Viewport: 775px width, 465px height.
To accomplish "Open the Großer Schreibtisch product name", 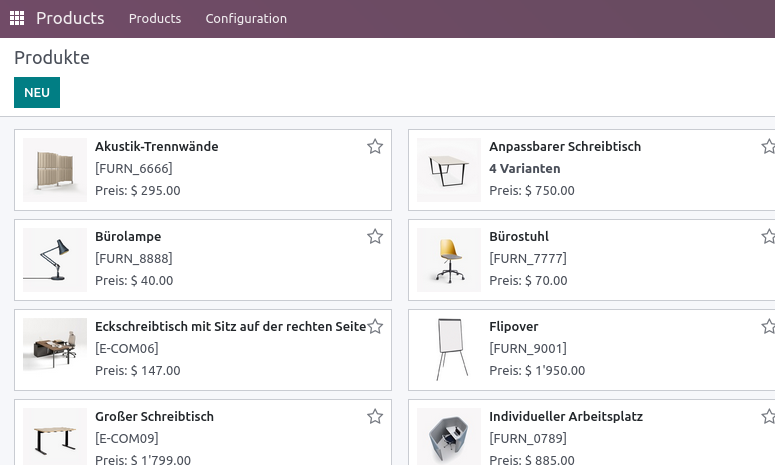I will [x=155, y=417].
